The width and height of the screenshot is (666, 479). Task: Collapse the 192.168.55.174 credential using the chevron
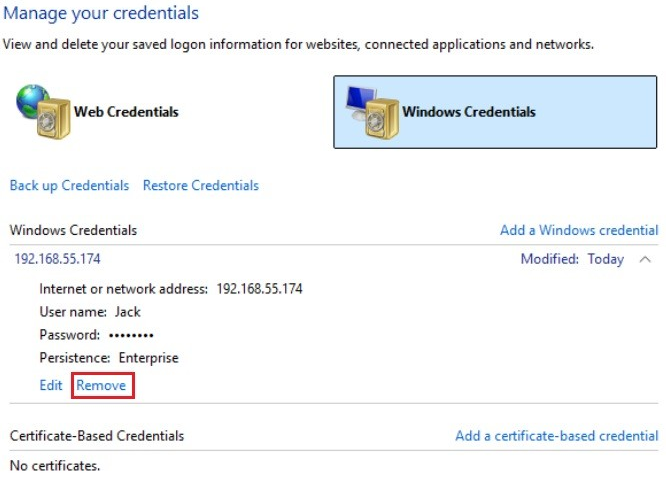click(x=644, y=259)
